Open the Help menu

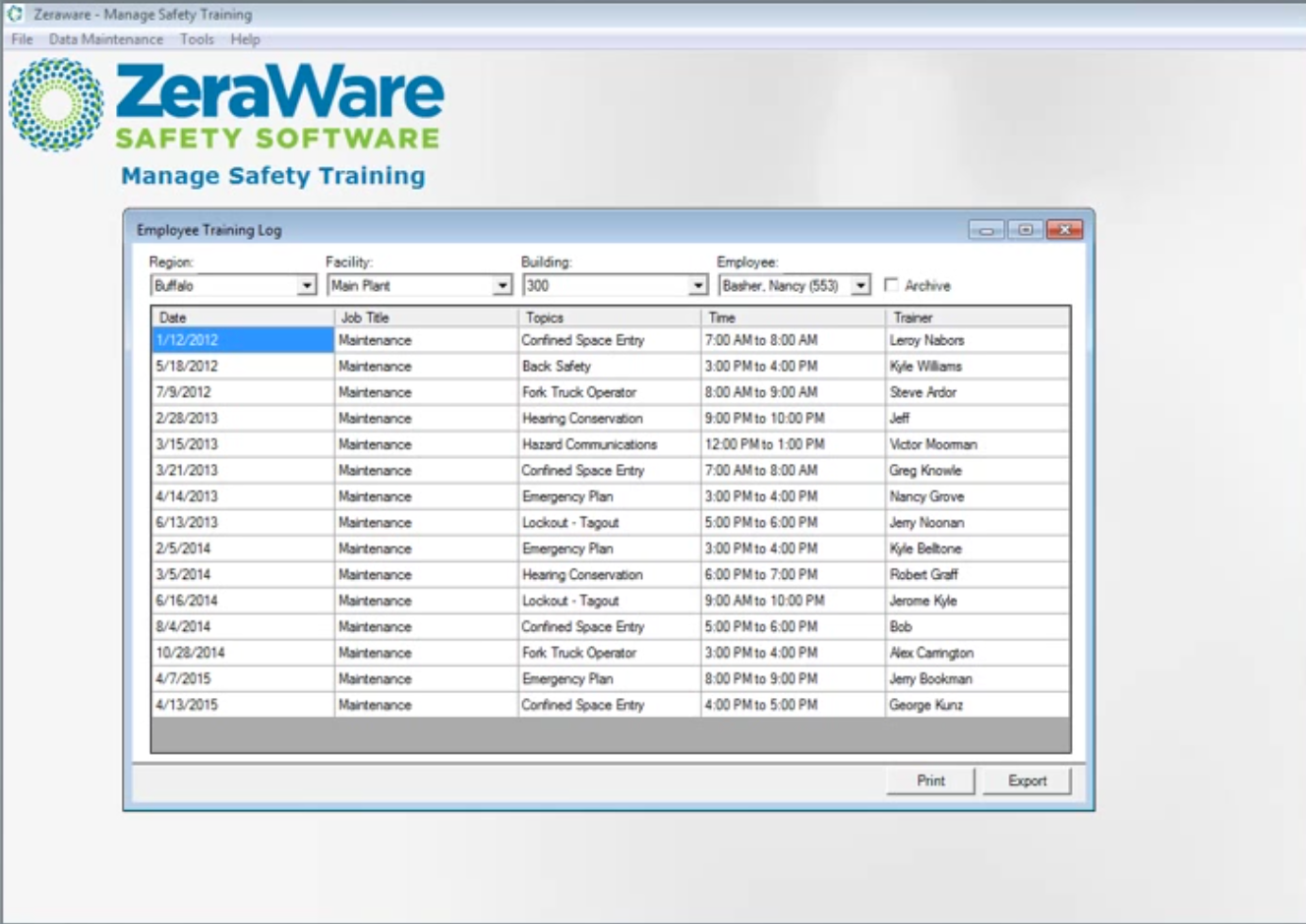[241, 39]
